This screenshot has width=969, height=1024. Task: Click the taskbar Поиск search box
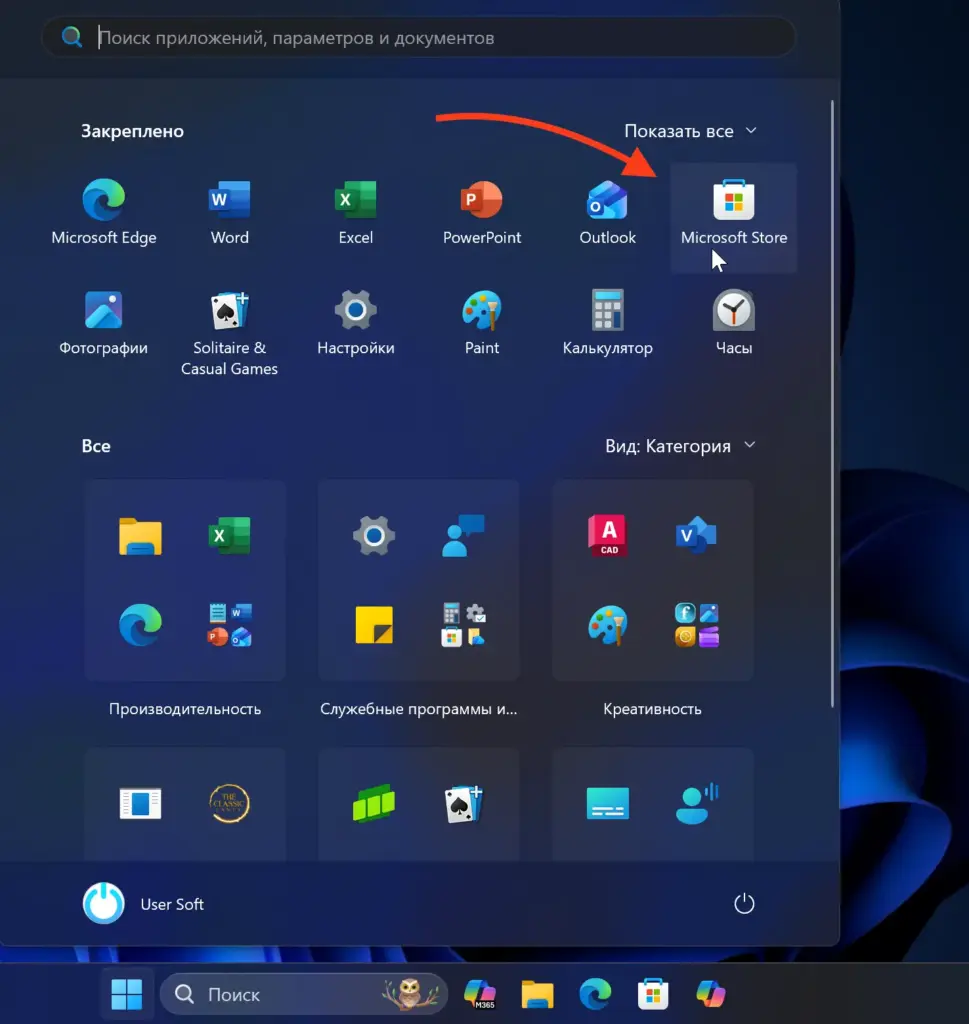(x=304, y=995)
